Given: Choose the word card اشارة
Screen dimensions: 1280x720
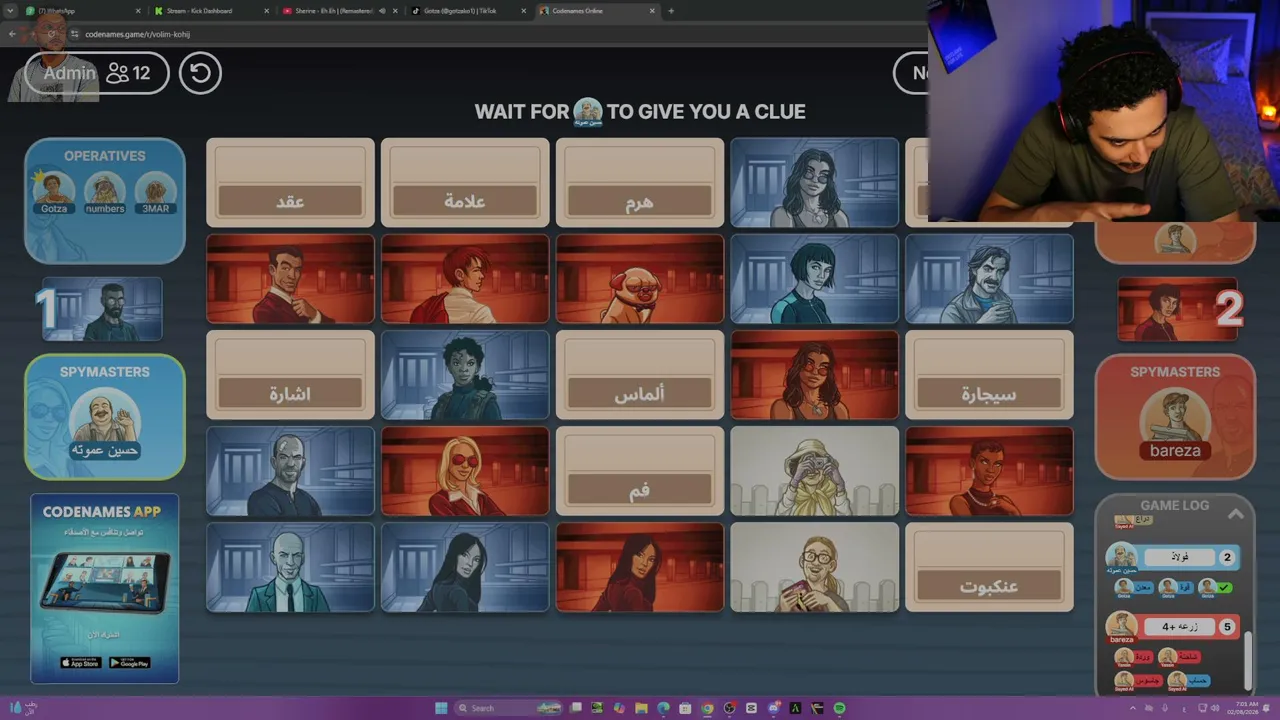Looking at the screenshot, I should point(290,375).
